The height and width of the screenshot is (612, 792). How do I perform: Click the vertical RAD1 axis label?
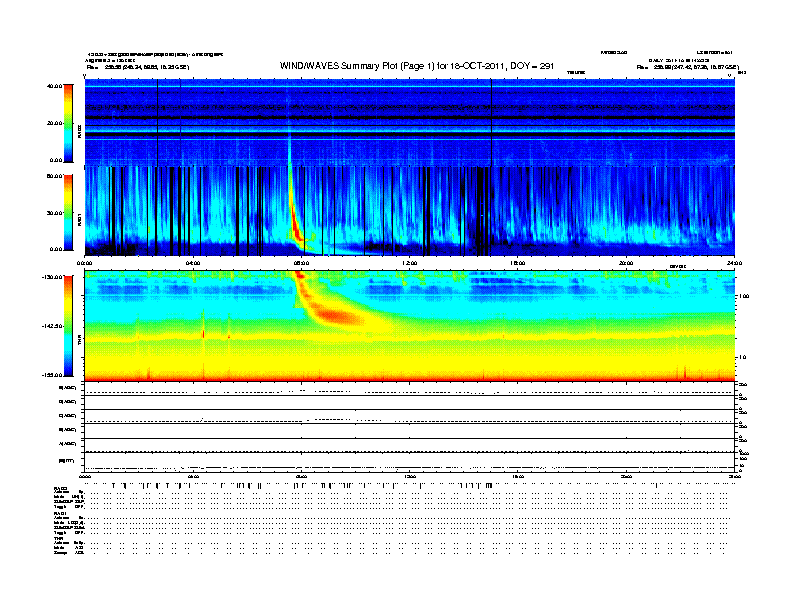click(79, 219)
